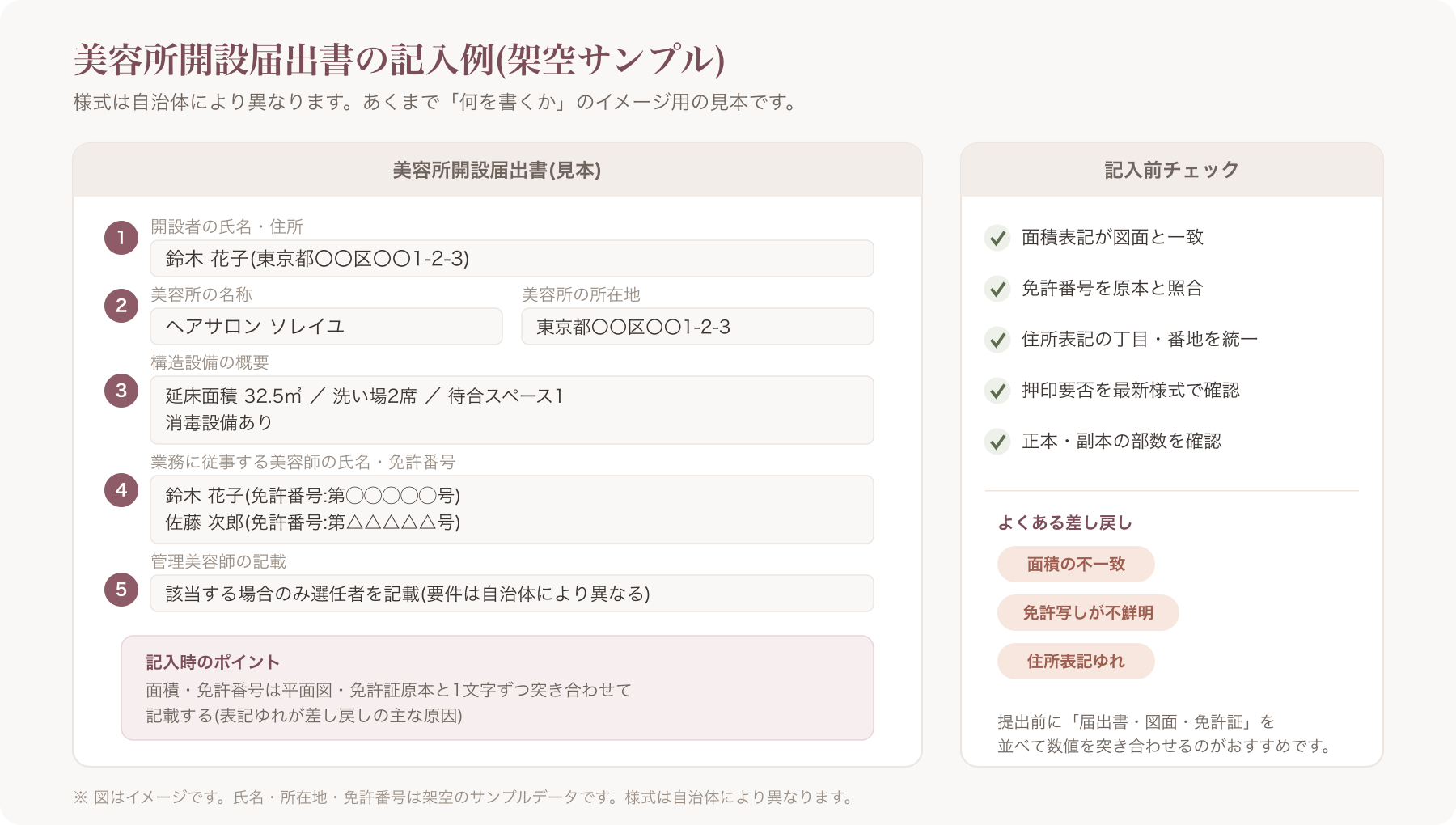Click the よくある差し戻し heading
Image resolution: width=1456 pixels, height=825 pixels.
[1064, 522]
